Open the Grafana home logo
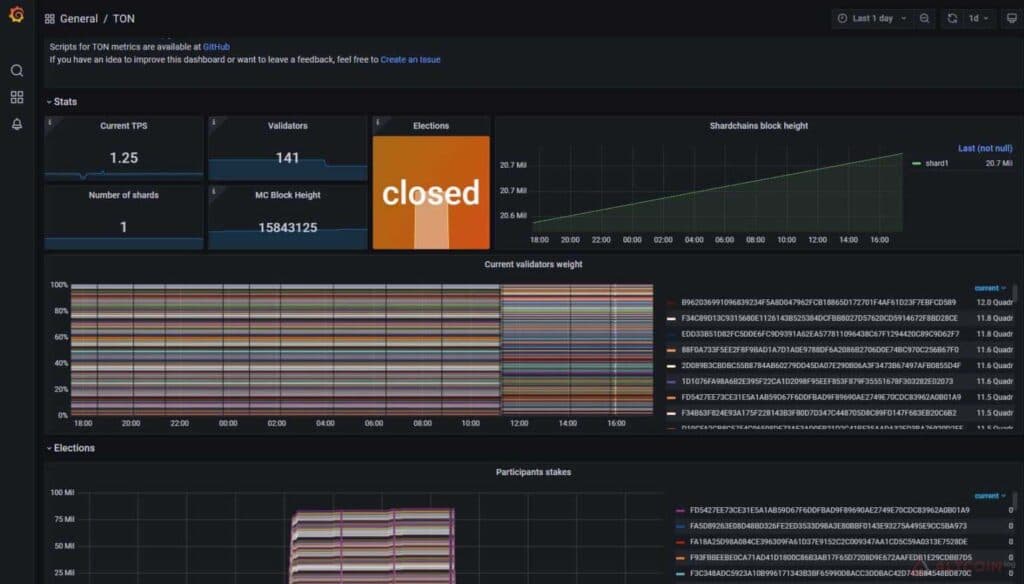Viewport: 1024px width, 584px height. (x=17, y=15)
